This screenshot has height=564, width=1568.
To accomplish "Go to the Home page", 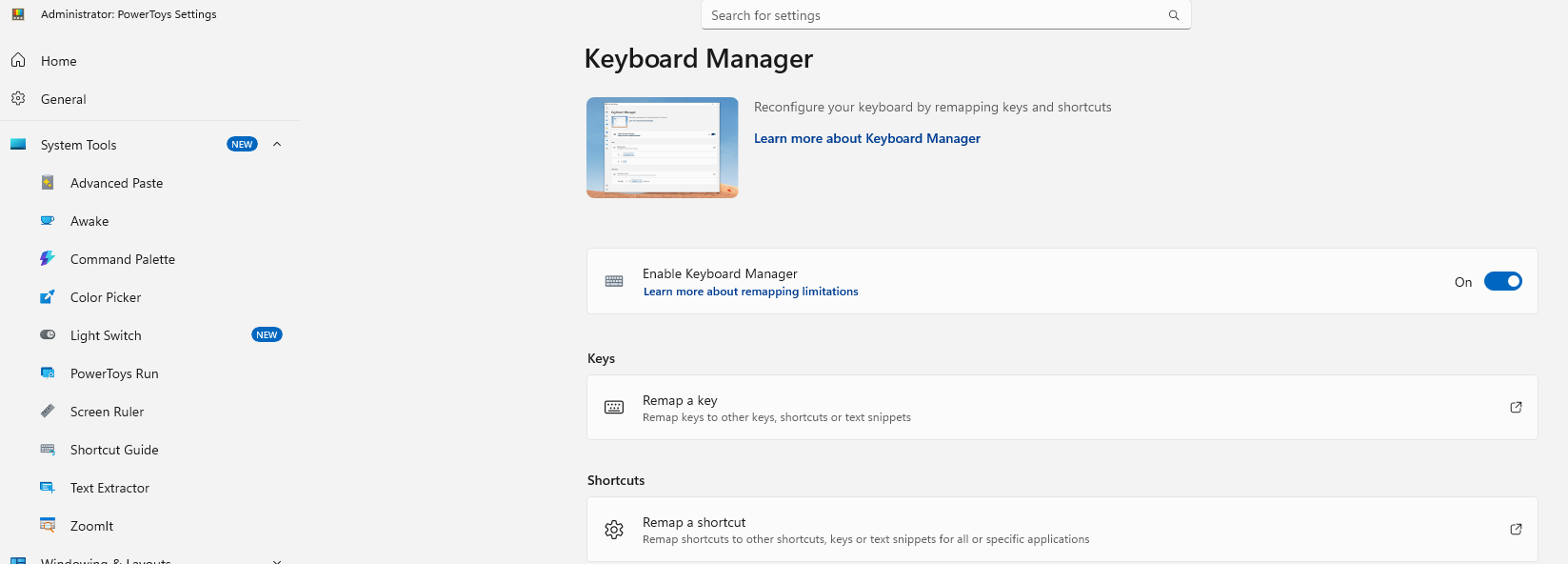I will tap(59, 61).
